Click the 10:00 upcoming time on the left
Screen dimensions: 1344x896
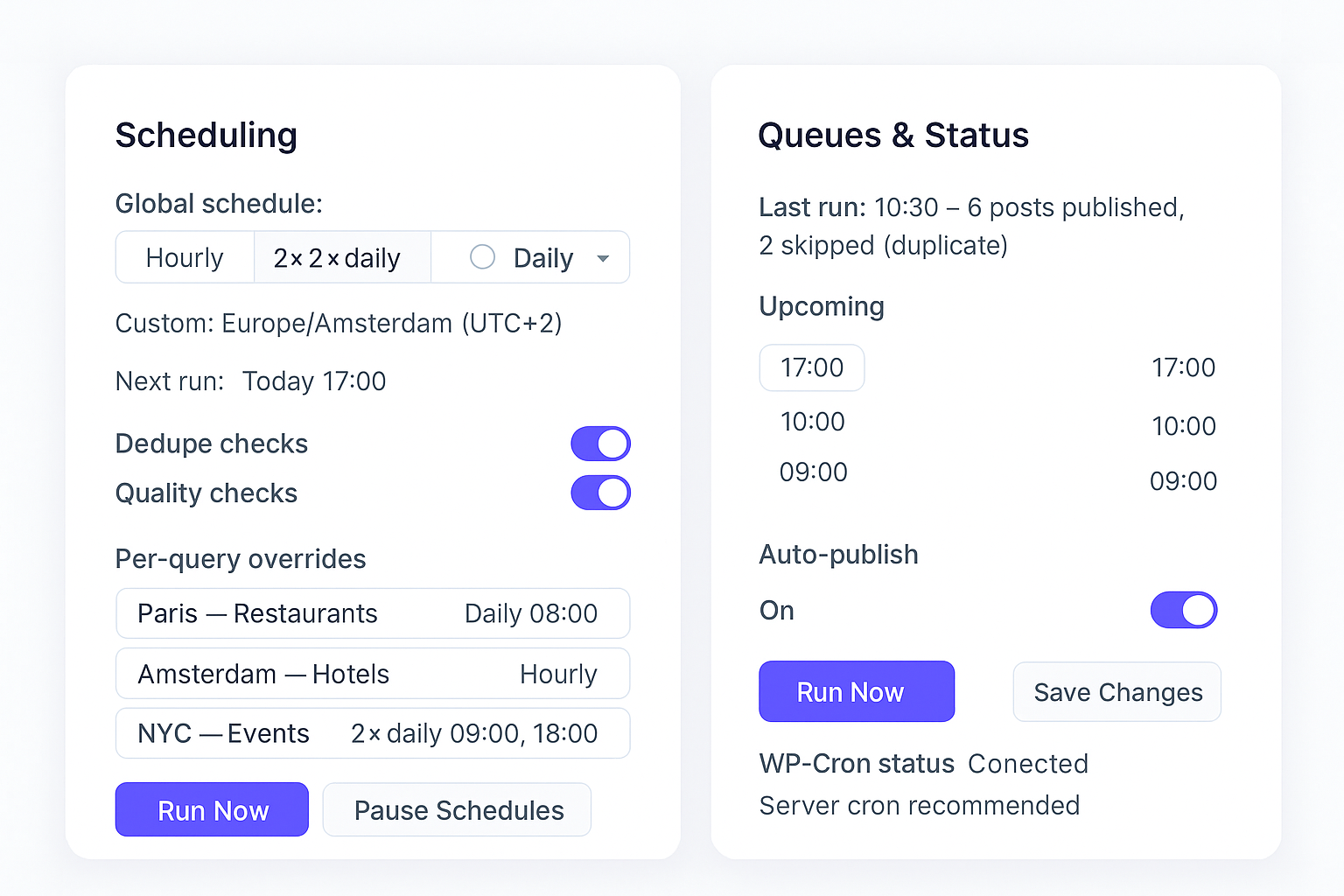click(x=812, y=422)
